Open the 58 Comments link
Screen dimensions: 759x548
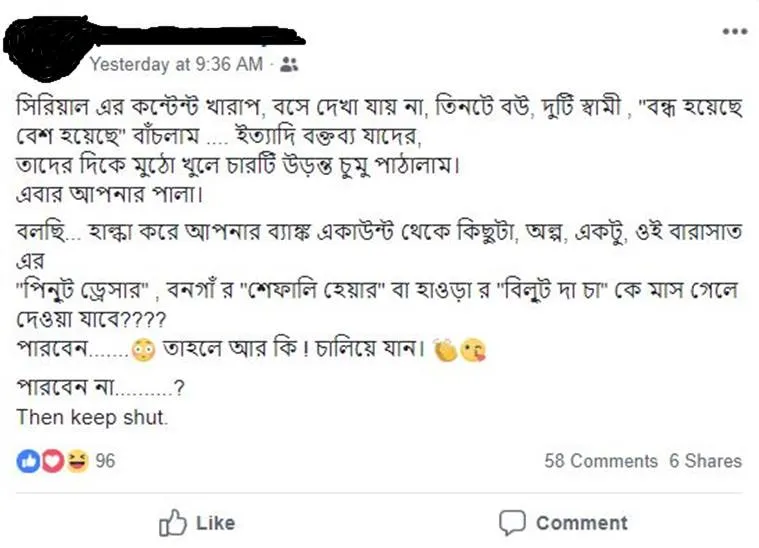click(x=601, y=461)
